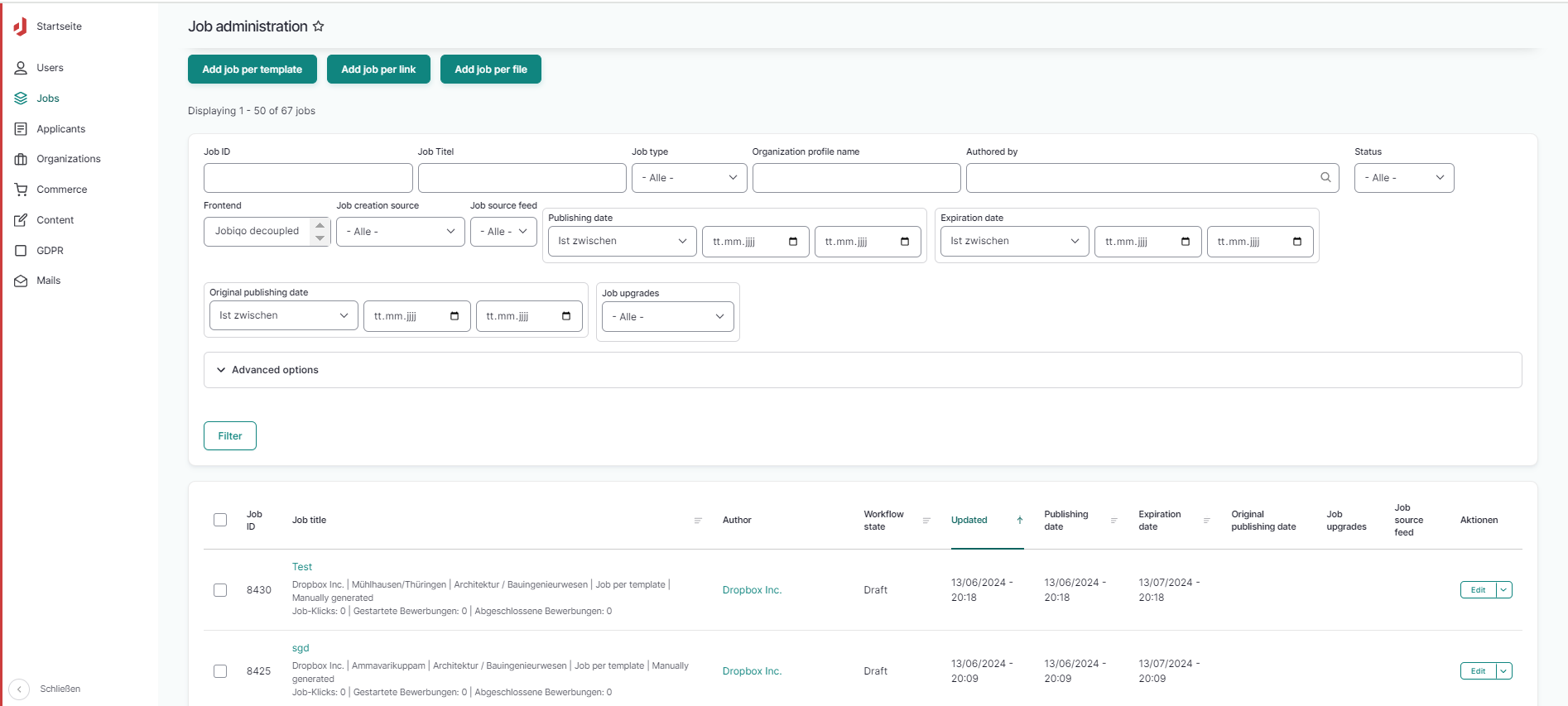The height and width of the screenshot is (706, 1568).
Task: Go to Users in sidebar menu
Action: pos(50,68)
